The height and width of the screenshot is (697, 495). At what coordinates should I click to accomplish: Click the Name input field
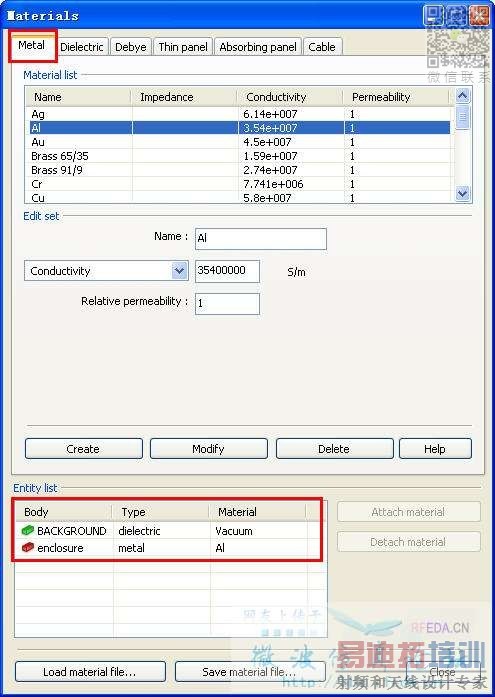(261, 239)
